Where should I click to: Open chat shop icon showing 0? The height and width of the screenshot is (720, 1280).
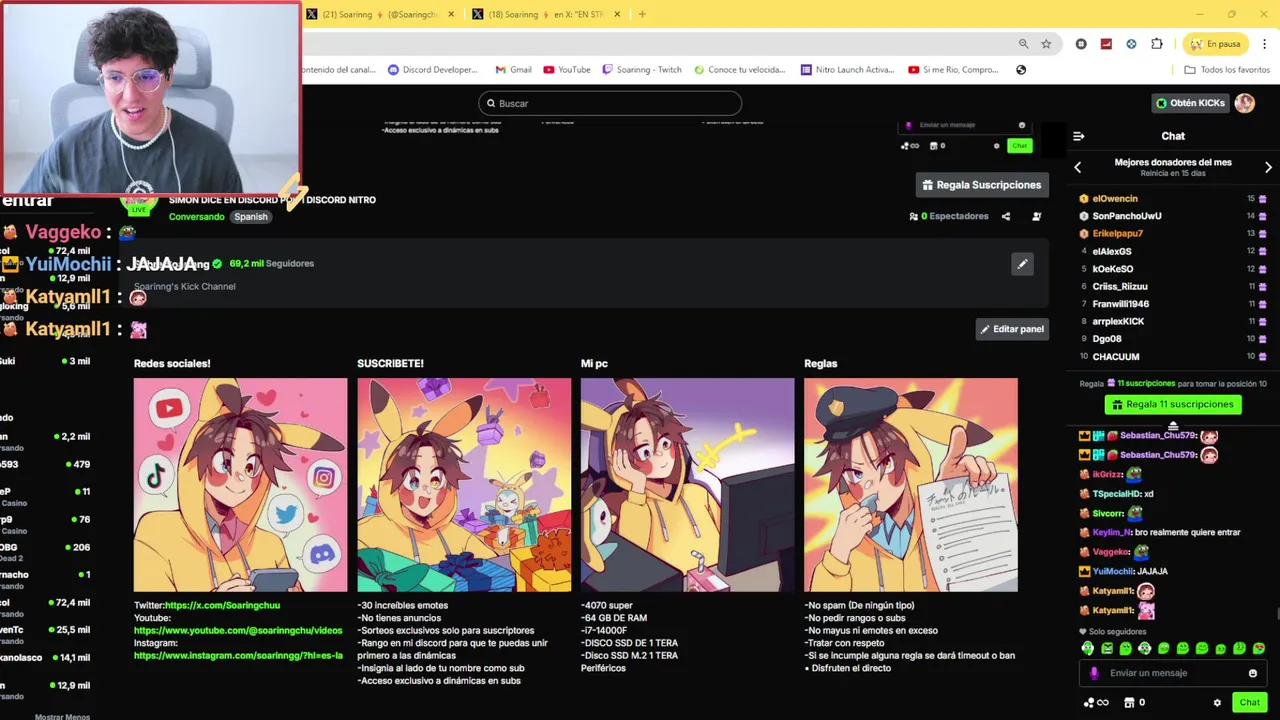pyautogui.click(x=1134, y=703)
